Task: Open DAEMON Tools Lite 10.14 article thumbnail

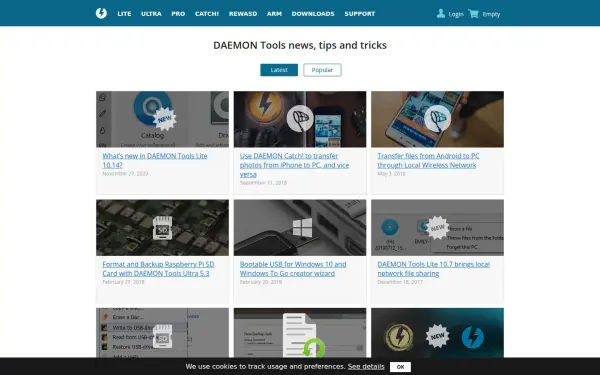Action: click(x=162, y=119)
